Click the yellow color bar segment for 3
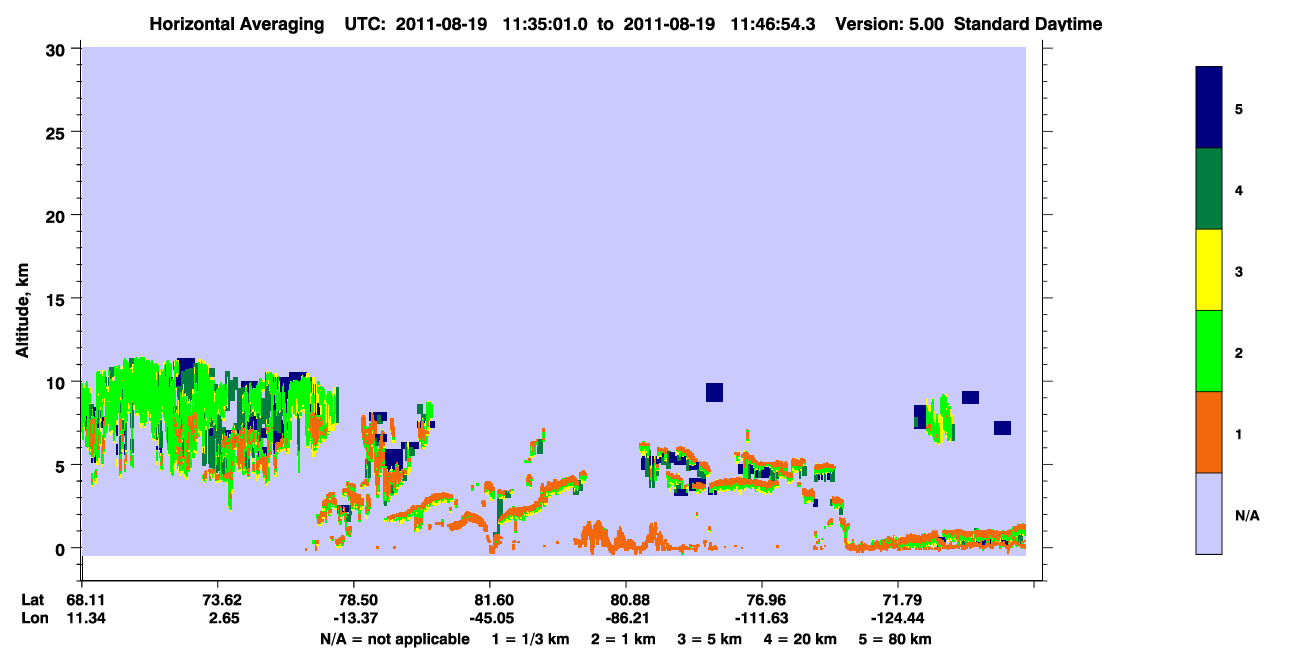Image resolution: width=1300 pixels, height=667 pixels. tap(1209, 270)
